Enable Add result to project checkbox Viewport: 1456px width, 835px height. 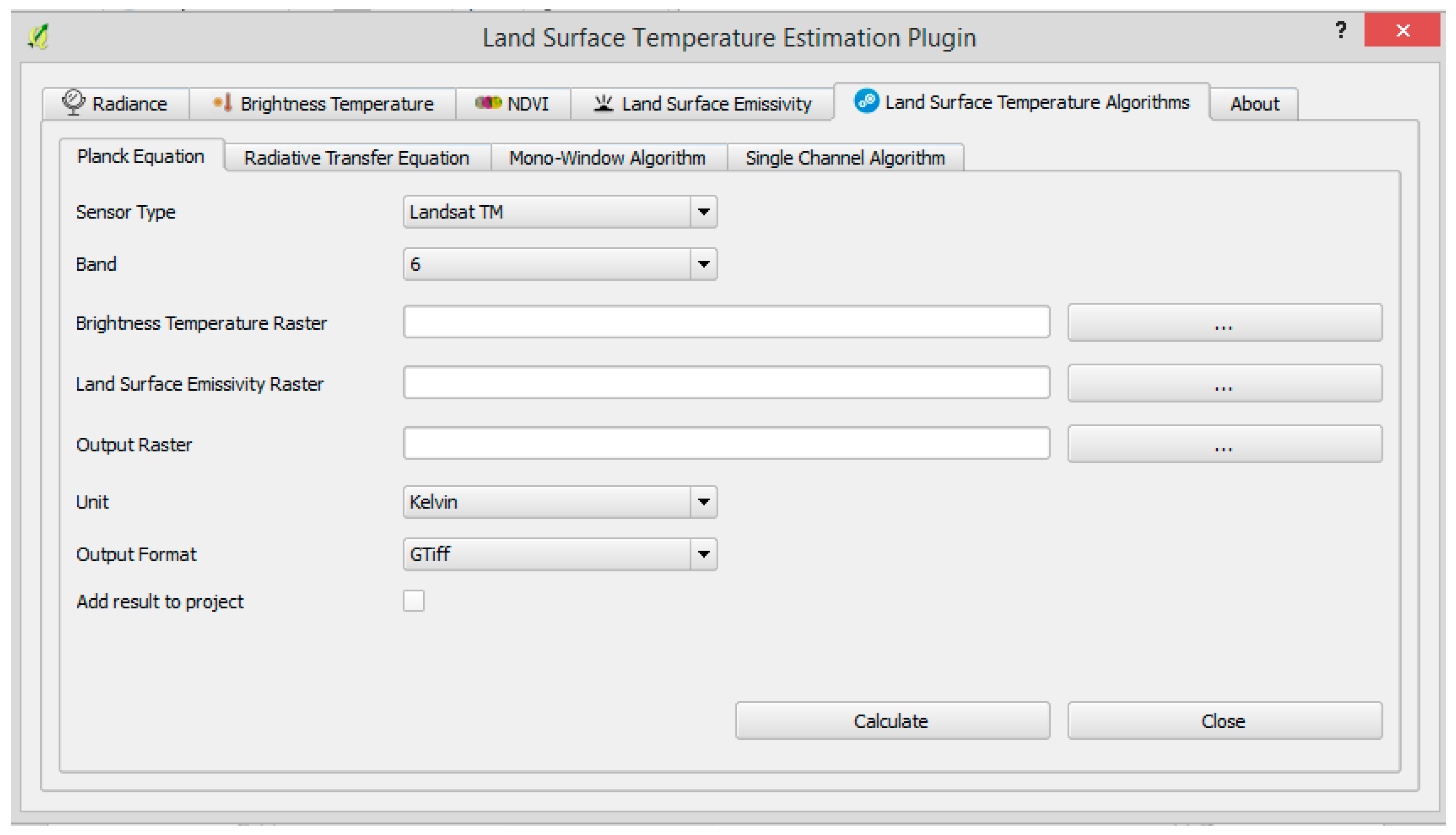coord(413,601)
